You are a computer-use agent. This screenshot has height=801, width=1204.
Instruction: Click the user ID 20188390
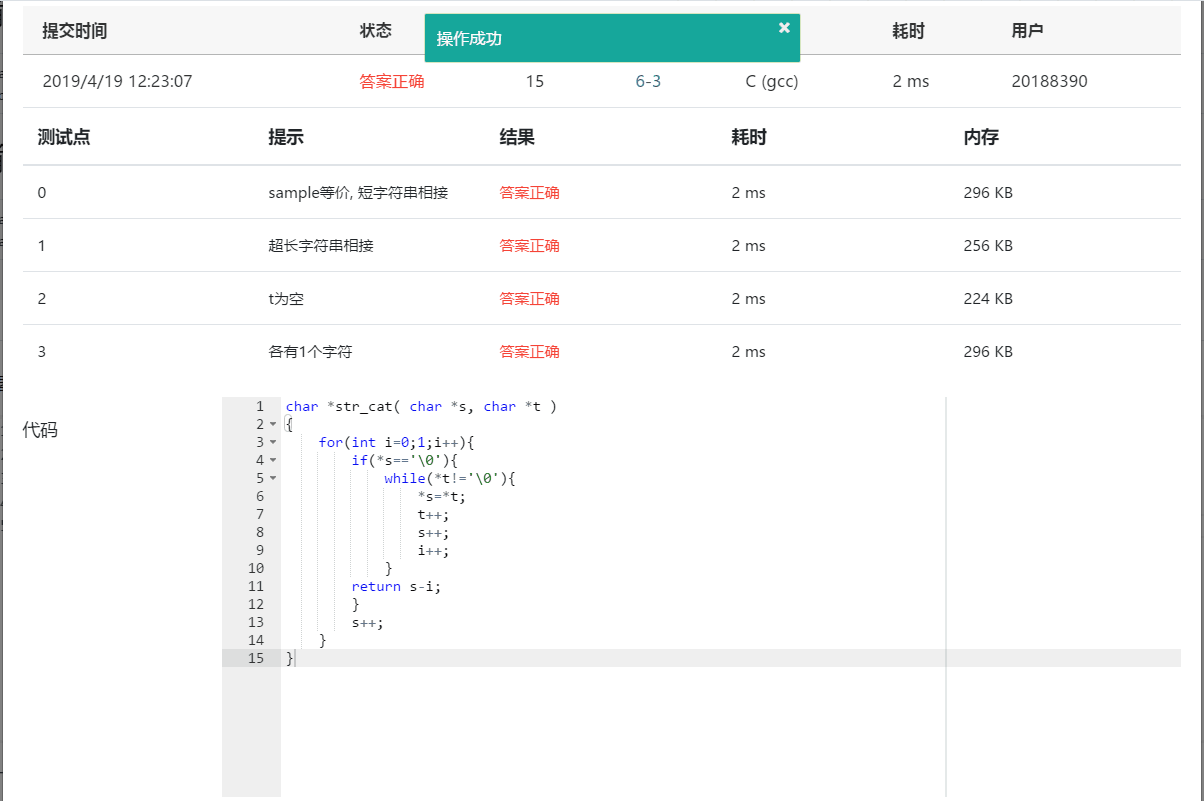click(x=1049, y=81)
